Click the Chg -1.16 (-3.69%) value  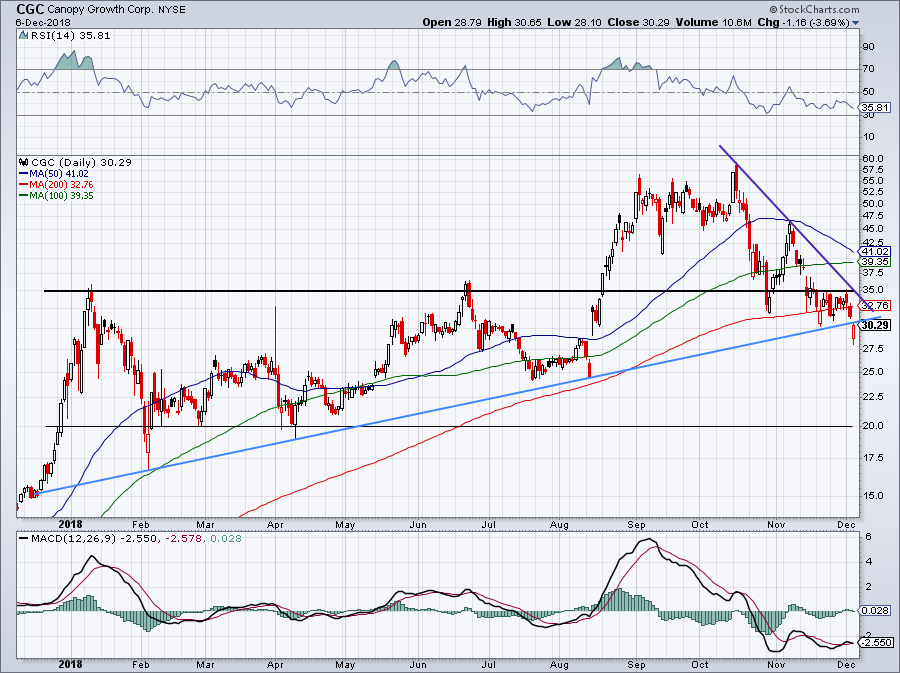tap(804, 22)
